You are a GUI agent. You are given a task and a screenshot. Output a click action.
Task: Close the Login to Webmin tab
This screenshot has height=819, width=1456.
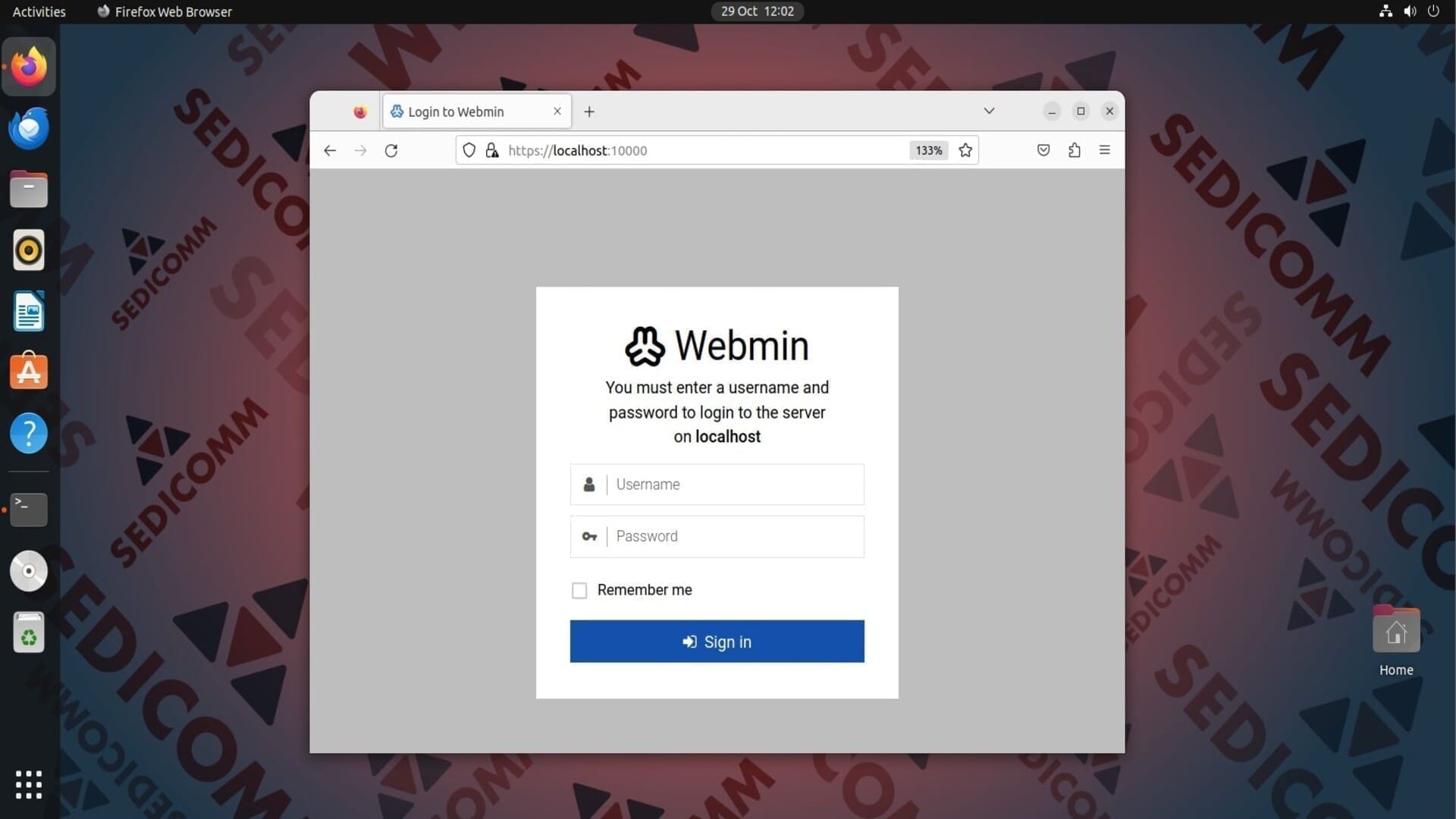click(557, 111)
